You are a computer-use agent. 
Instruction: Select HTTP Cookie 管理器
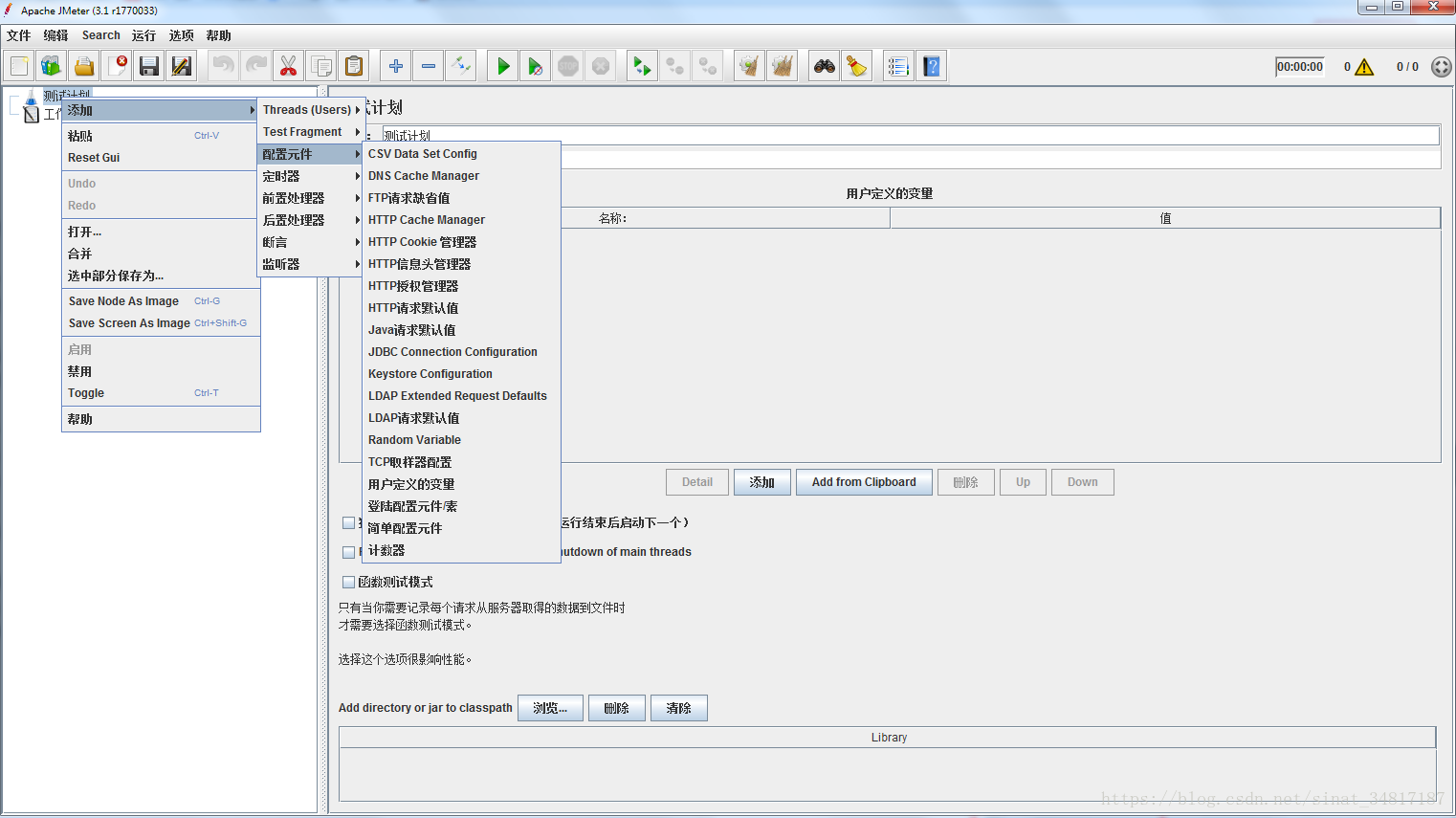tap(462, 242)
